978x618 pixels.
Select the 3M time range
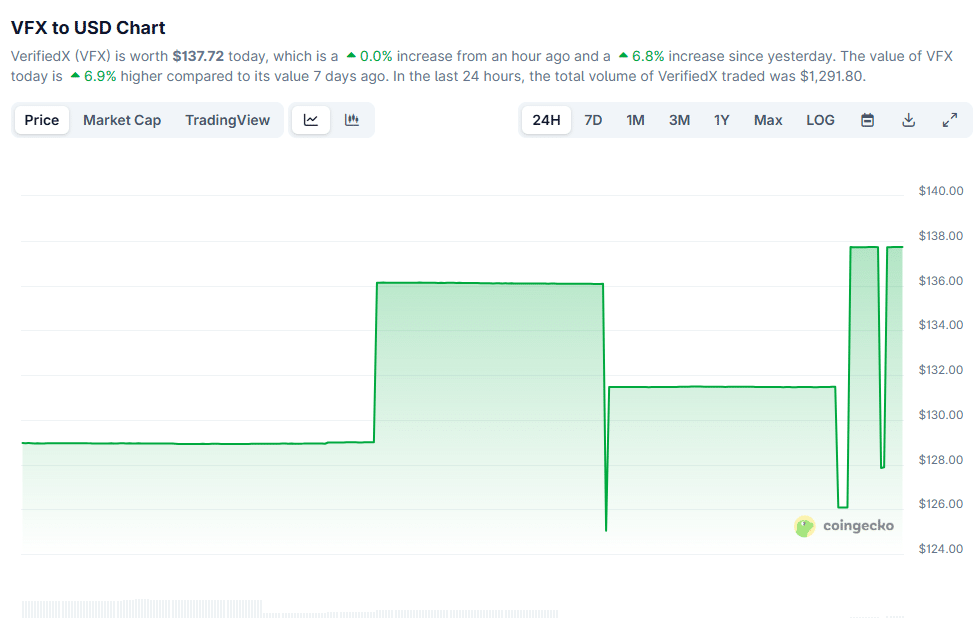[x=679, y=119]
